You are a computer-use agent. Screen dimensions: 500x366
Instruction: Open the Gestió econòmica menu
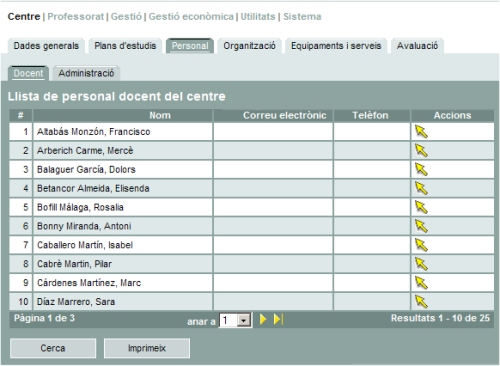[191, 16]
